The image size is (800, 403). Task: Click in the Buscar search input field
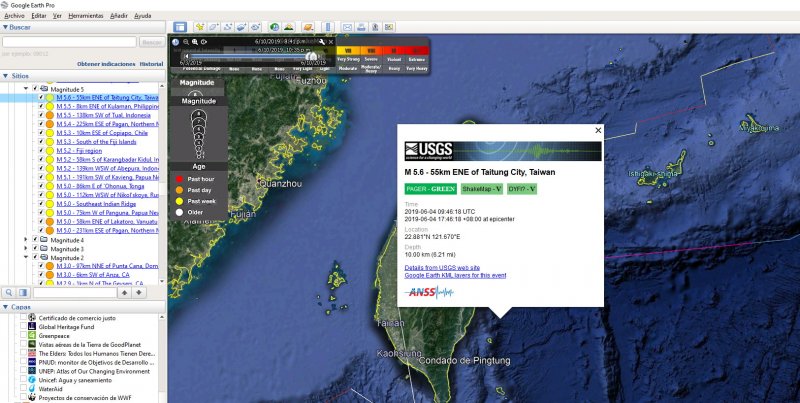[69, 42]
